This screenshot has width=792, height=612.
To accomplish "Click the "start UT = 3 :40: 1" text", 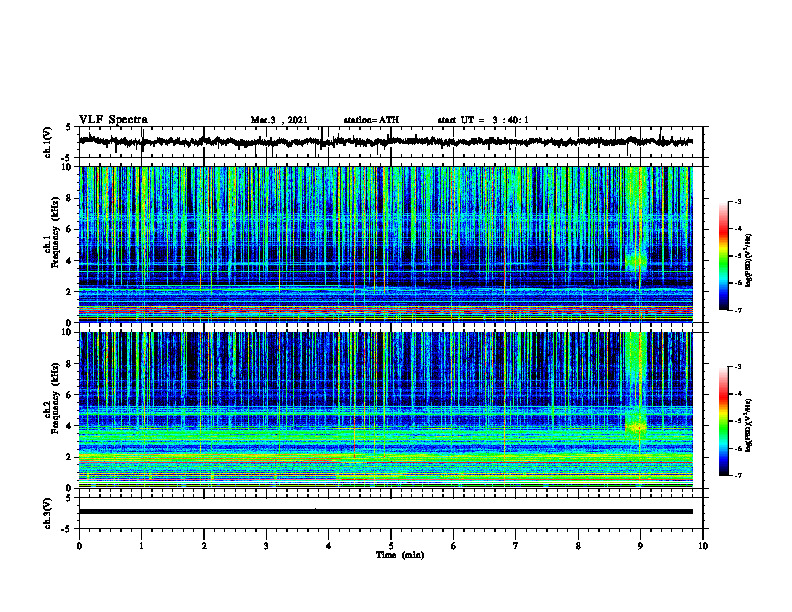I will pyautogui.click(x=483, y=120).
